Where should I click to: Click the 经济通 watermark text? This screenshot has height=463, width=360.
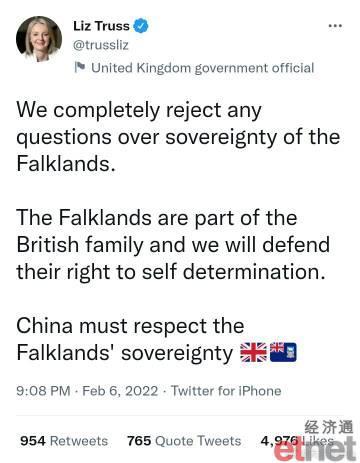[x=329, y=427]
